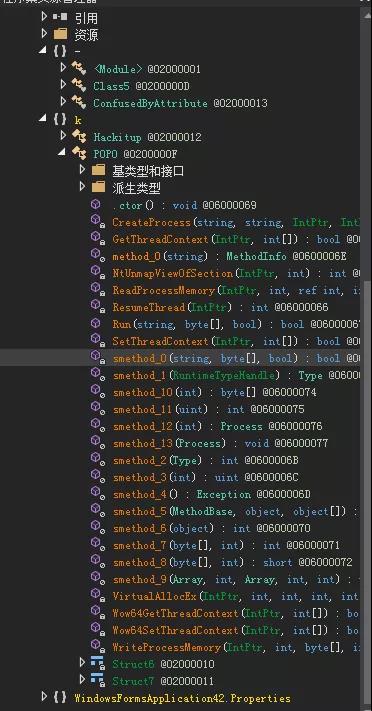Click the .ctor() method cube icon
This screenshot has height=711, width=372.
pos(95,205)
